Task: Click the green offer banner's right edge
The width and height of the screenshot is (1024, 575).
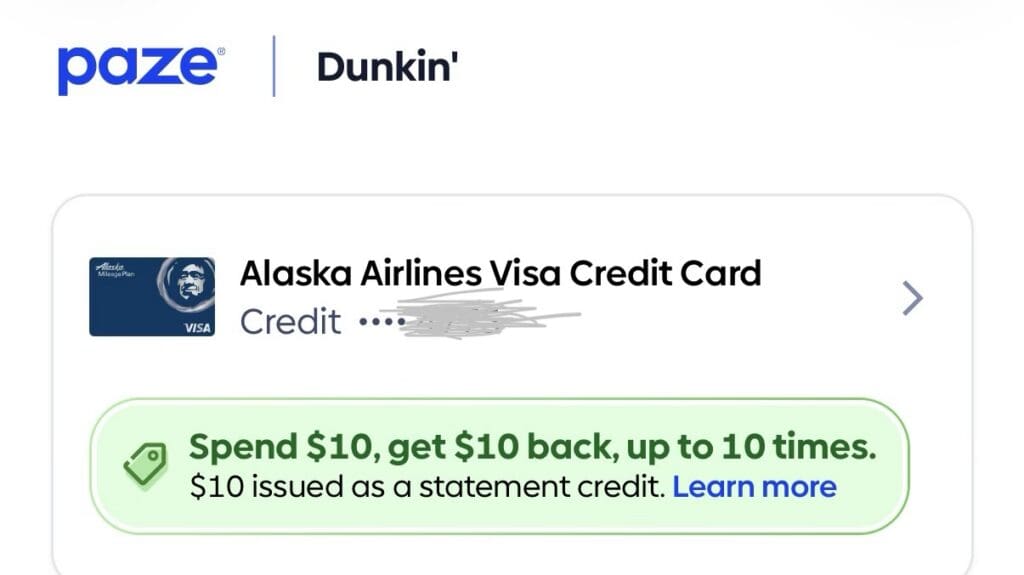Action: point(904,466)
